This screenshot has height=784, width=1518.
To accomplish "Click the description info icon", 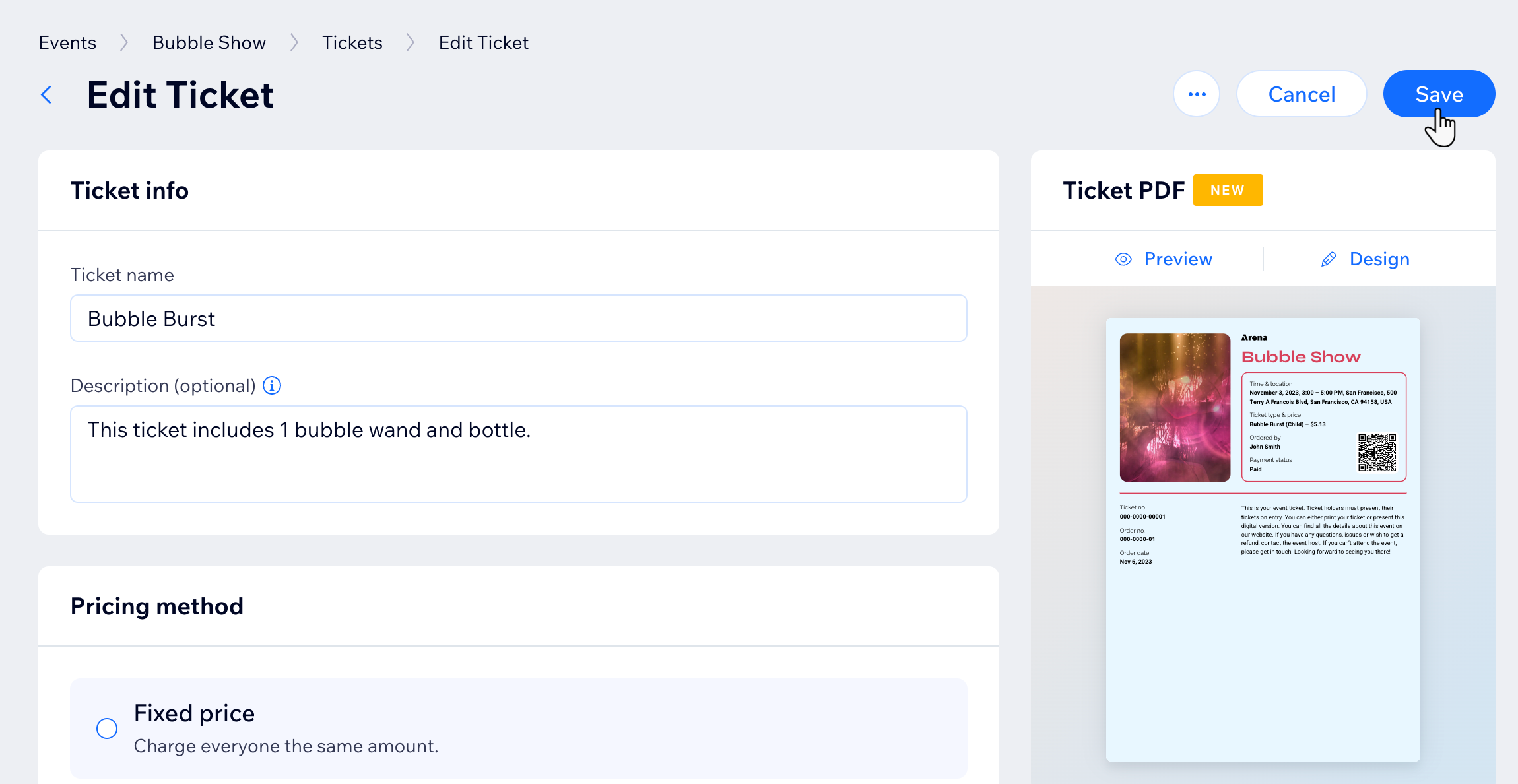I will 272,385.
